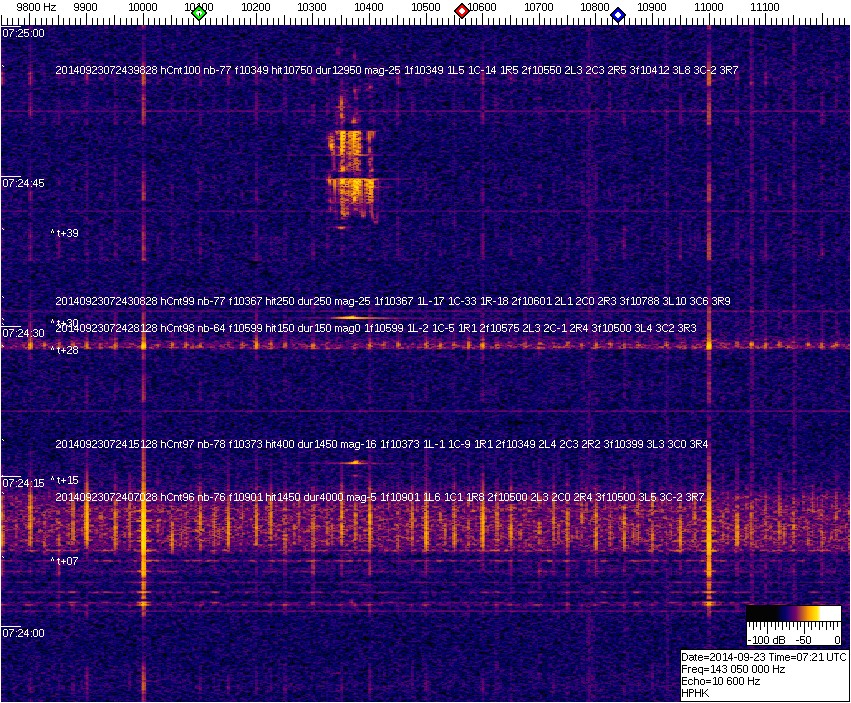Click the red diamond frequency marker
This screenshot has width=851, height=703.
[x=462, y=11]
